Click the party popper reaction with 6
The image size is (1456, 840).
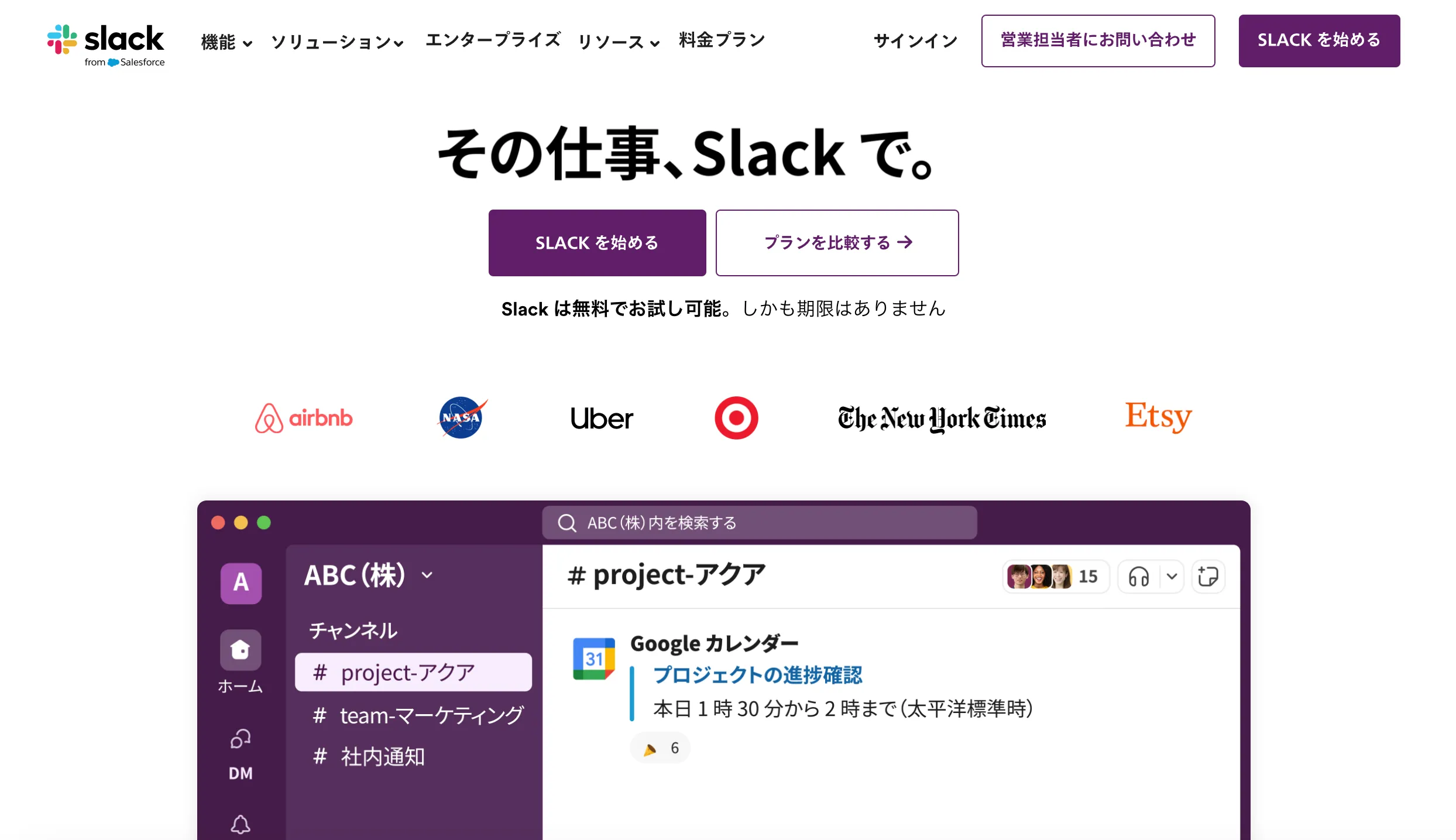[x=660, y=748]
